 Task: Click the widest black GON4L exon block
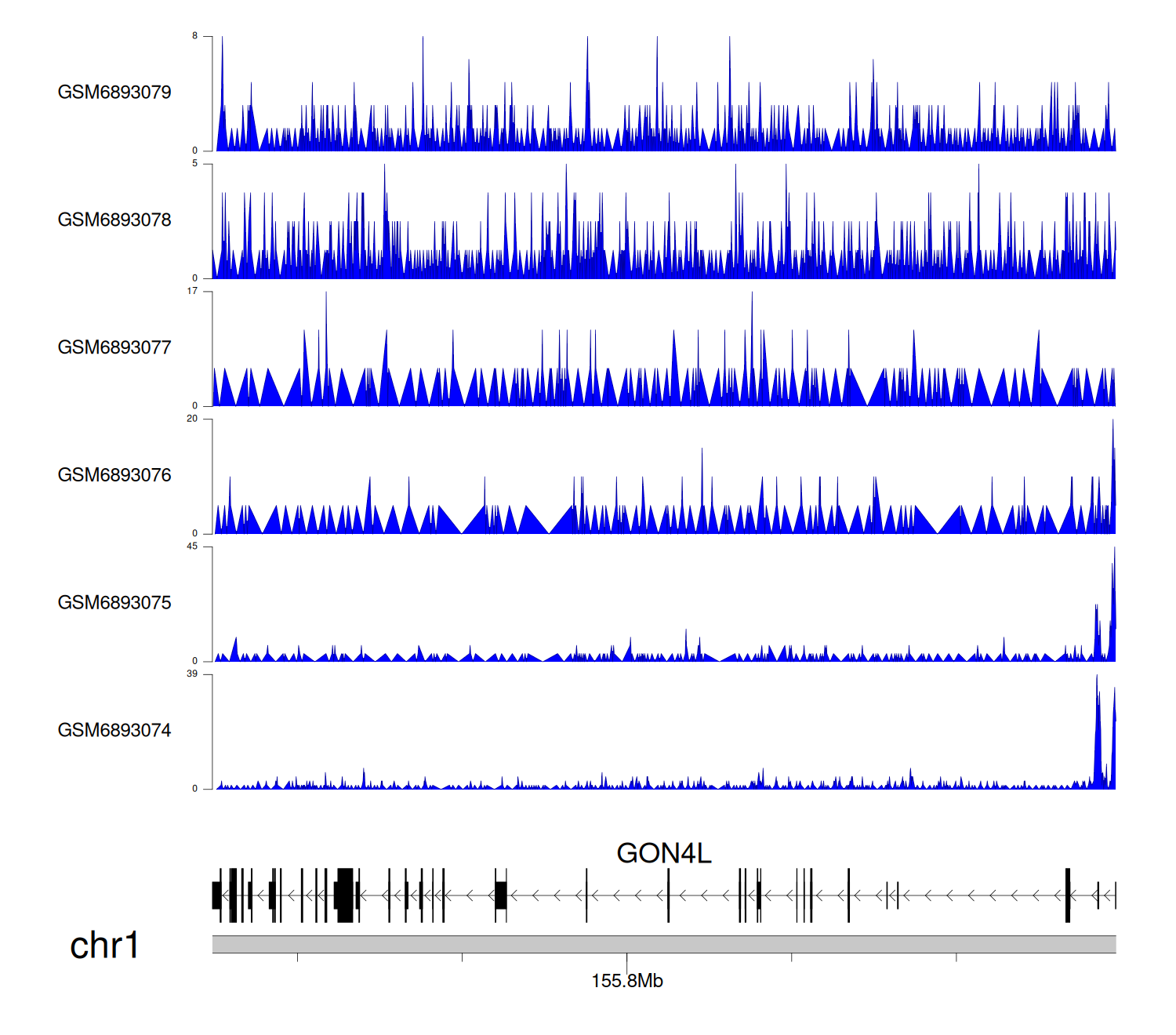(344, 895)
